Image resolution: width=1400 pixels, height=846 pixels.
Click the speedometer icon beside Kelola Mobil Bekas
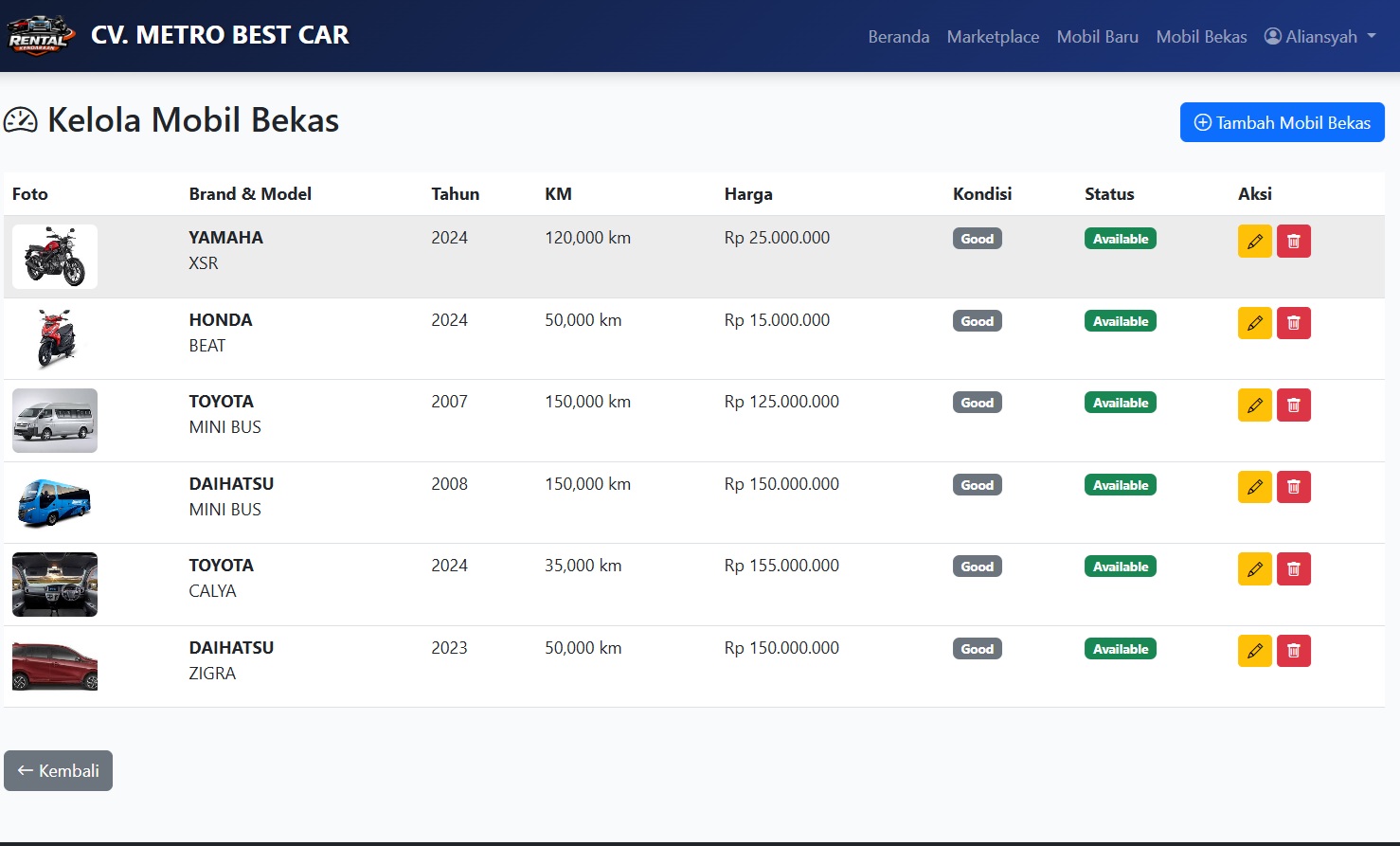tap(21, 120)
